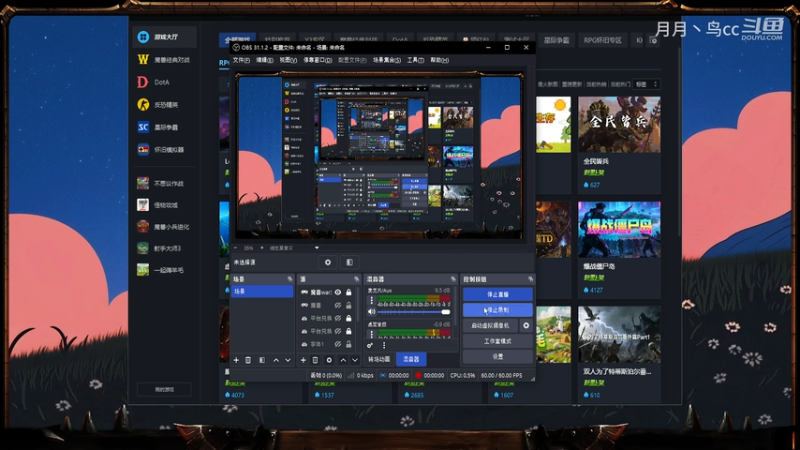
Task: Open 全民皆兵 game thumbnail
Action: point(619,124)
